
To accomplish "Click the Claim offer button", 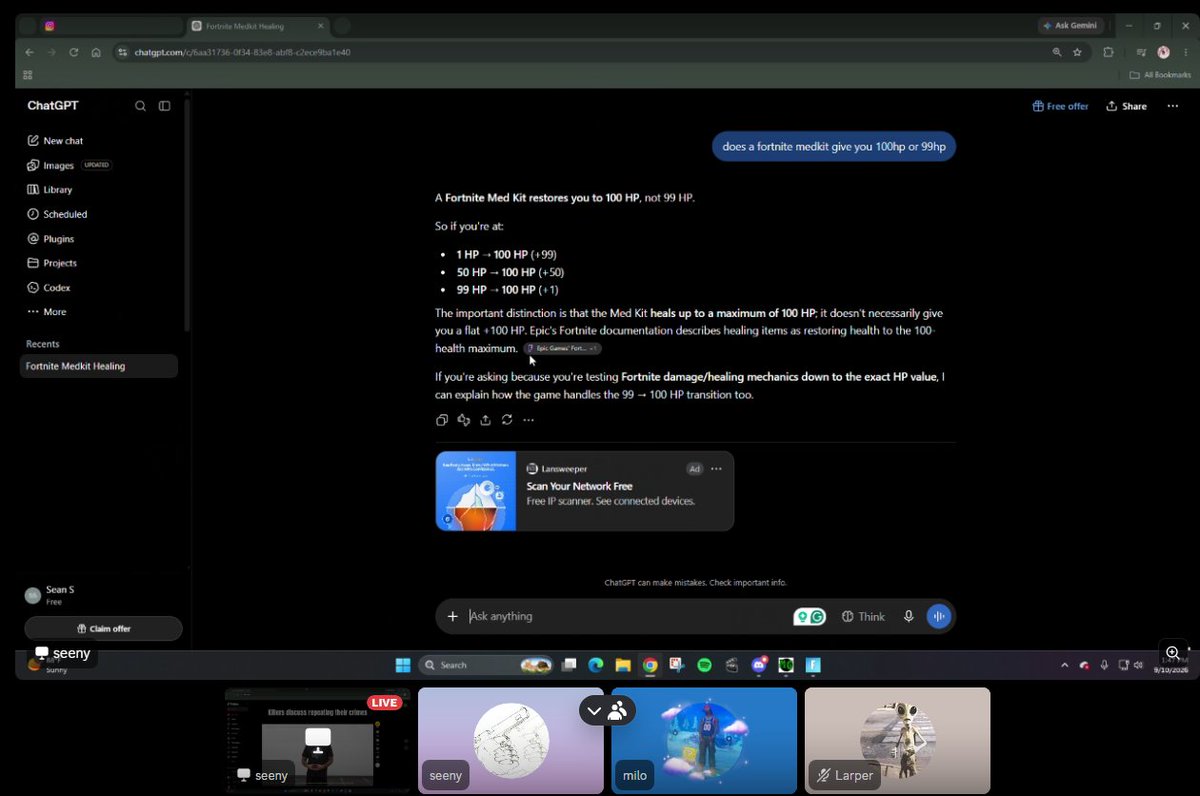I will click(103, 628).
